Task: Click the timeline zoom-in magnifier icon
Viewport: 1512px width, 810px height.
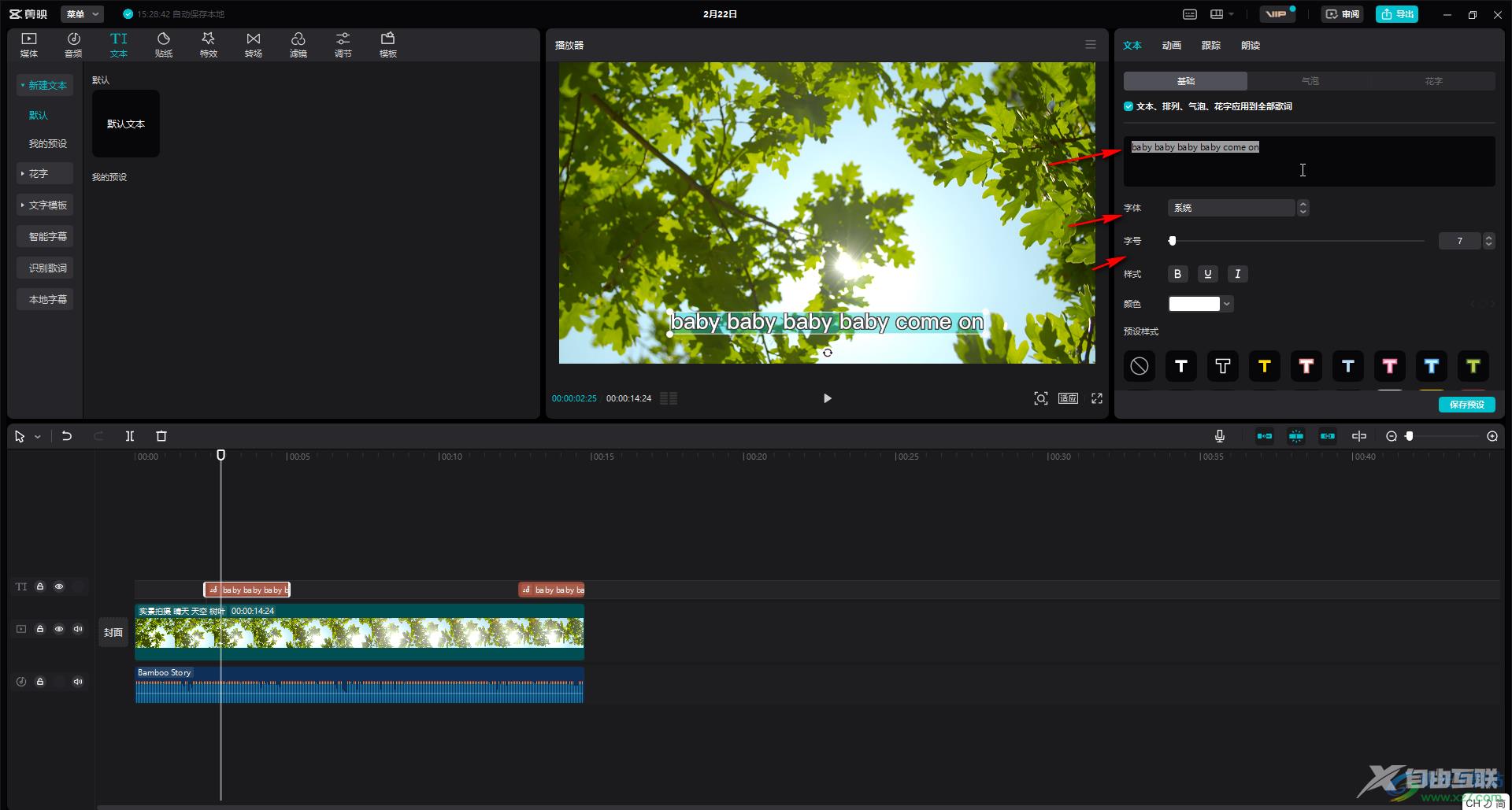Action: point(1492,436)
